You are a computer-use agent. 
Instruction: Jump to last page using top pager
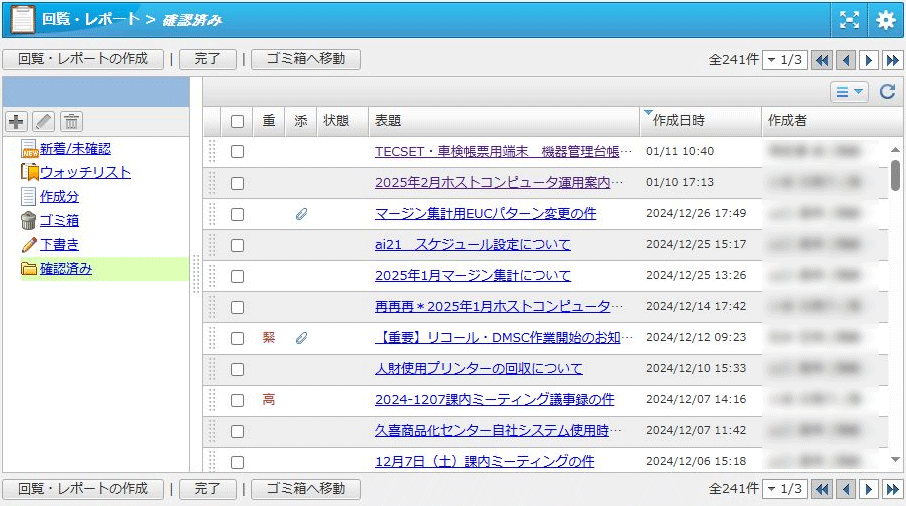click(893, 60)
